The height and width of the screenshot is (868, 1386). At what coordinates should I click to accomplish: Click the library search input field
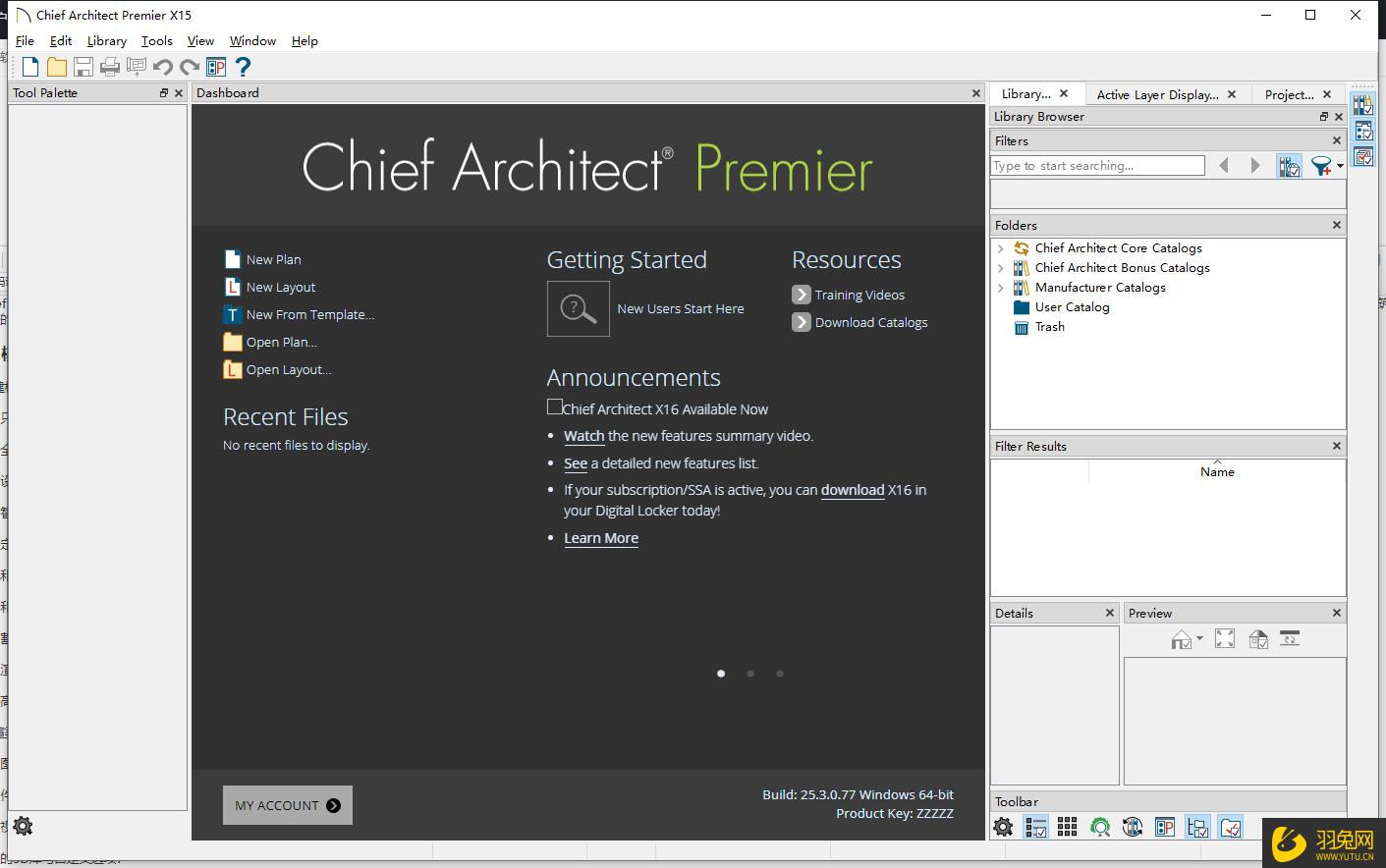[1098, 166]
